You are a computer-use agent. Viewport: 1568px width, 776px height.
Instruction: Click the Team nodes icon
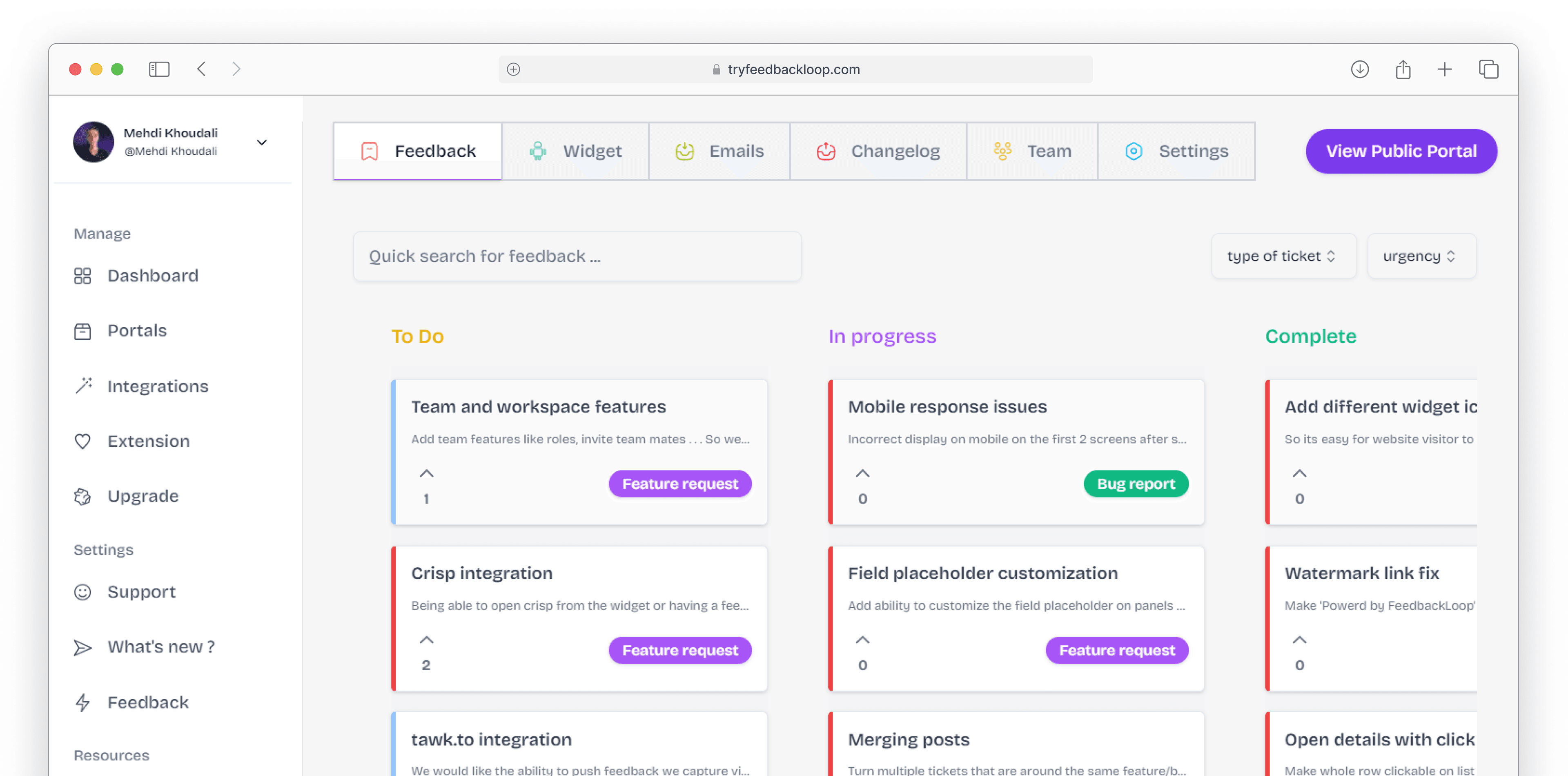coord(1001,151)
